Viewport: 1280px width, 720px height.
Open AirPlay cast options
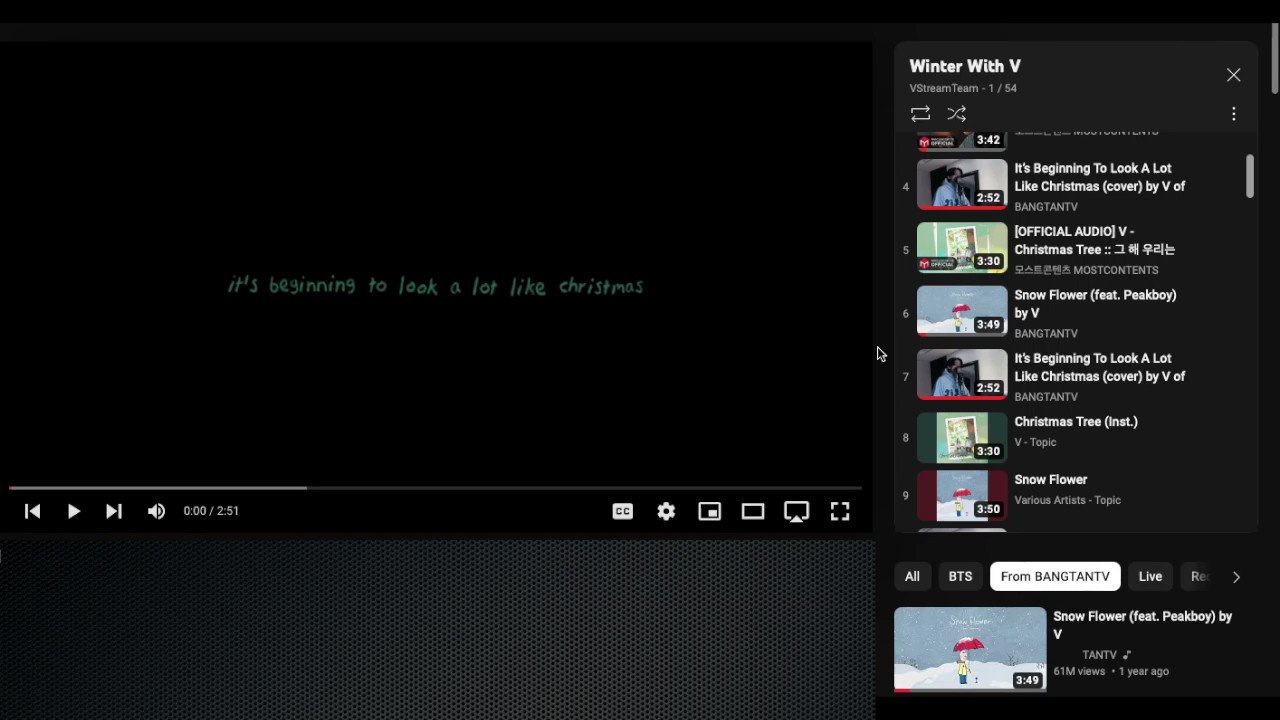pyautogui.click(x=796, y=511)
